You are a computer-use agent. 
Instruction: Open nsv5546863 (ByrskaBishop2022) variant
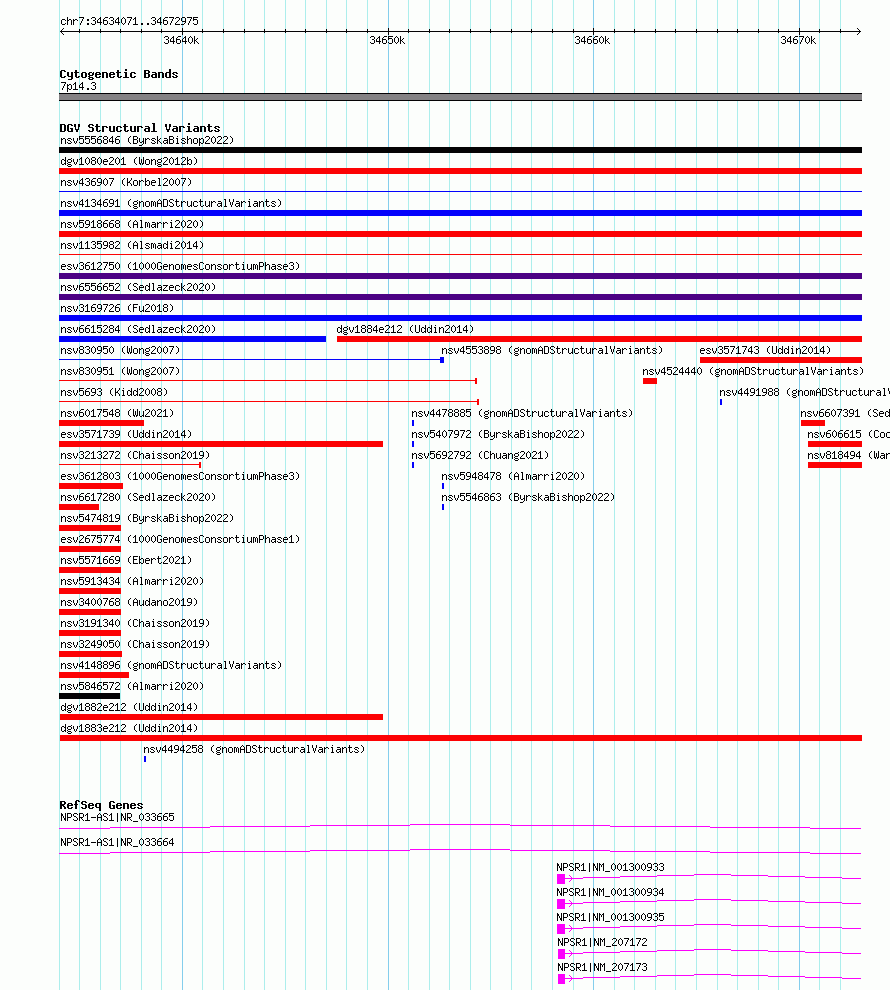pyautogui.click(x=528, y=497)
